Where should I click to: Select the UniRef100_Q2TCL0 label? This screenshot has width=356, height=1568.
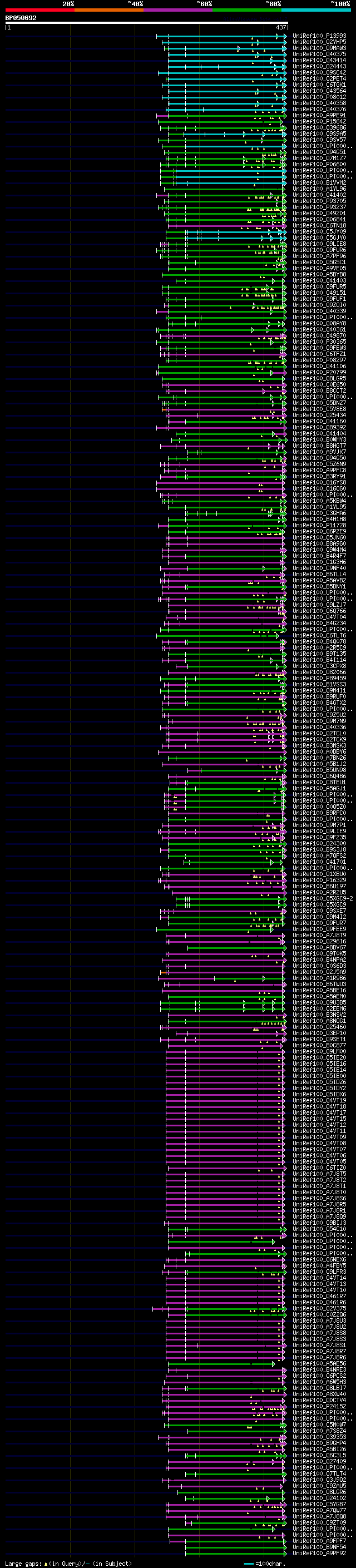319,734
